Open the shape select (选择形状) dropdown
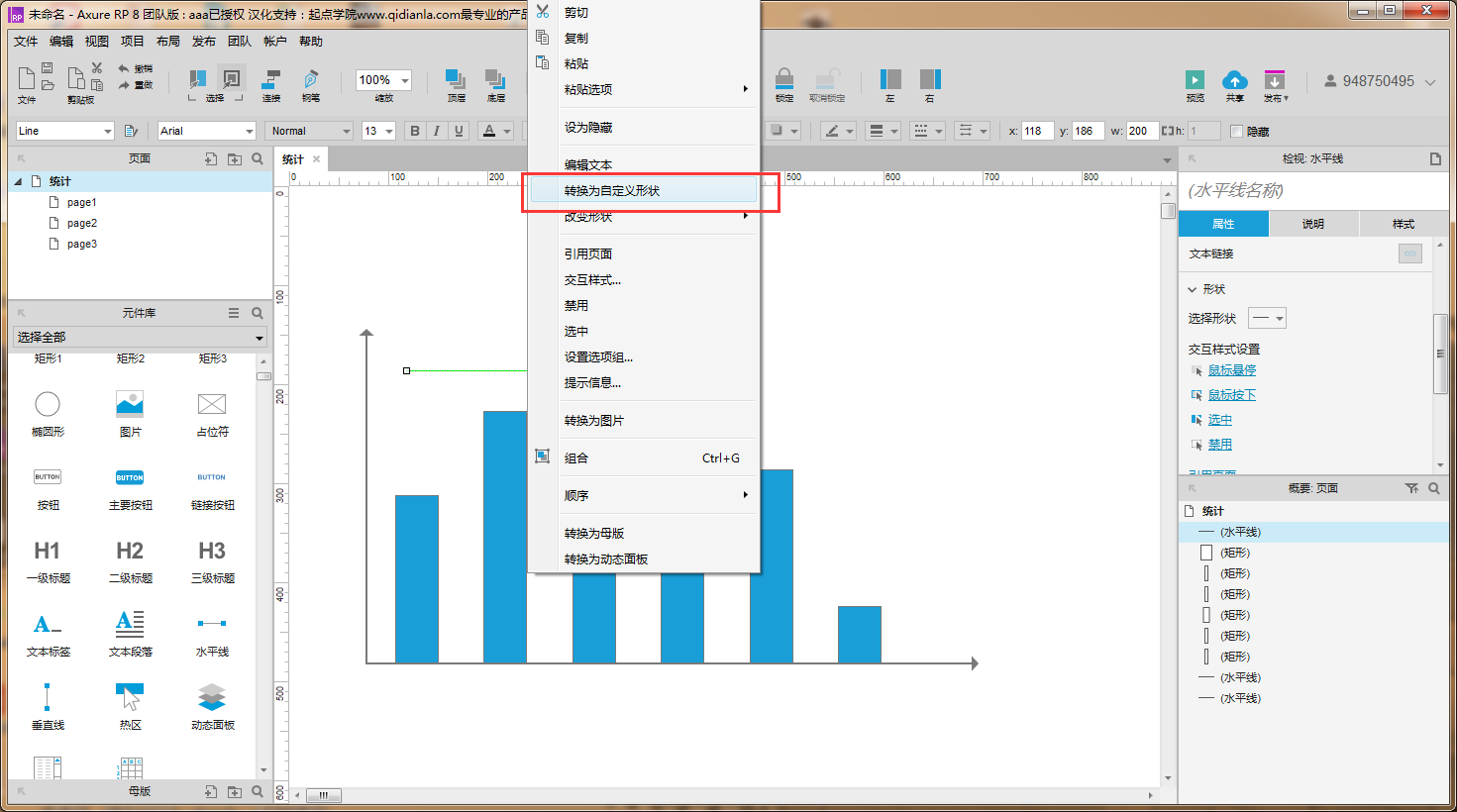This screenshot has height=812, width=1457. pyautogui.click(x=1267, y=318)
